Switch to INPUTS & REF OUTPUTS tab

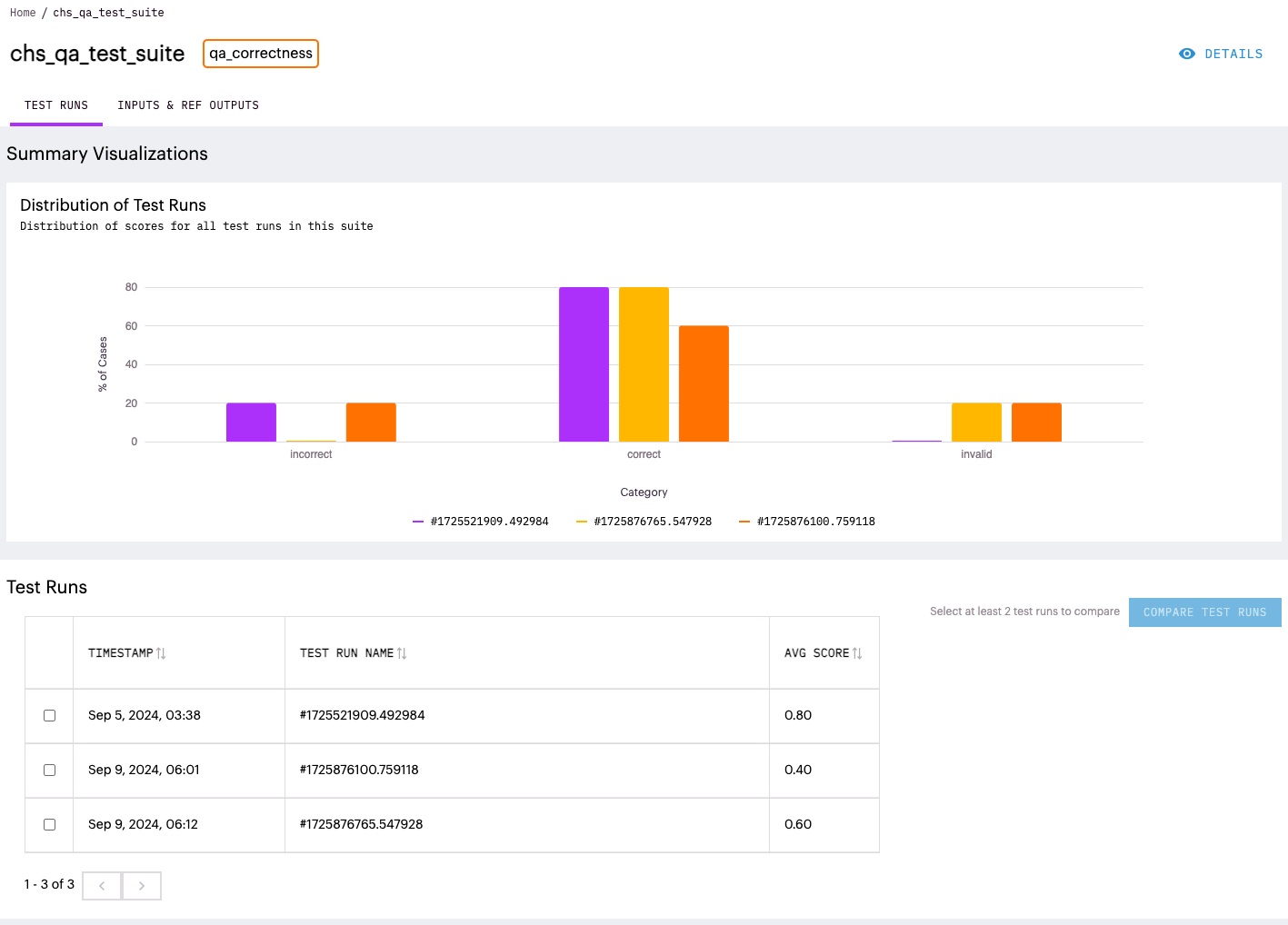[x=188, y=105]
